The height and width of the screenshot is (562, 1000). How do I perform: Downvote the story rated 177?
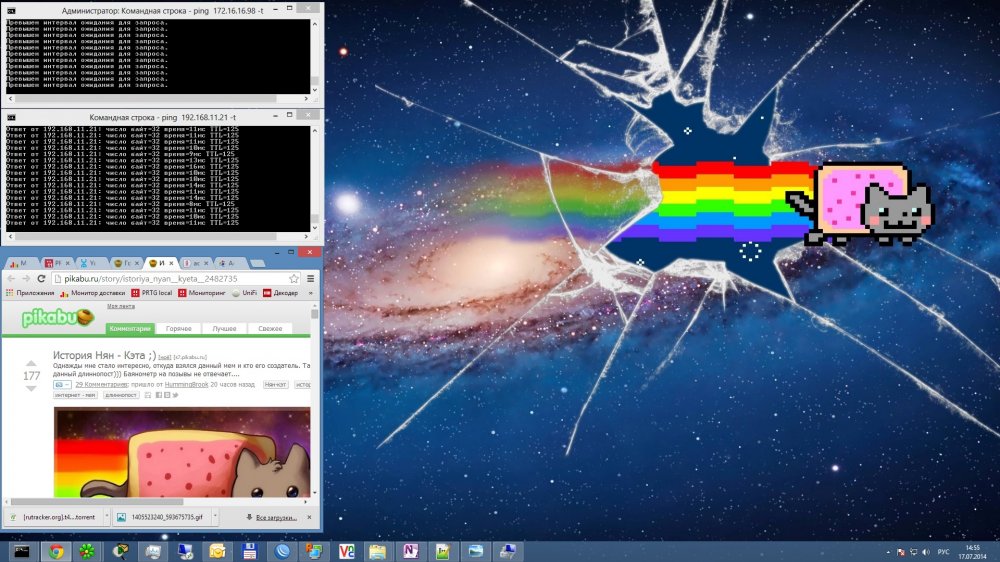[x=31, y=388]
